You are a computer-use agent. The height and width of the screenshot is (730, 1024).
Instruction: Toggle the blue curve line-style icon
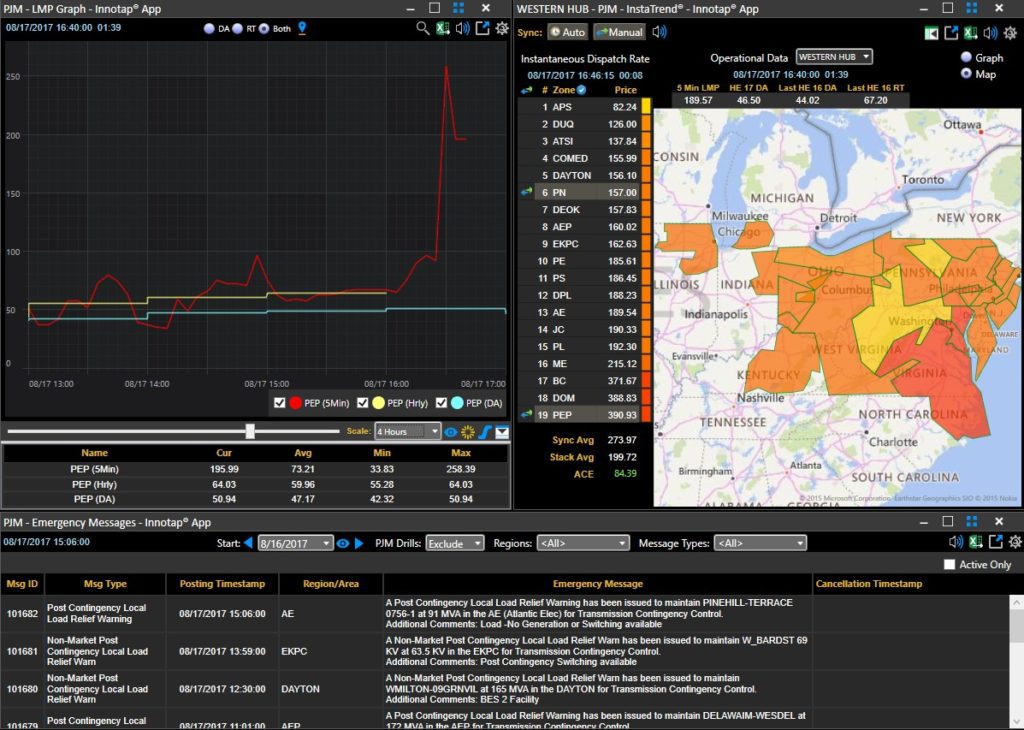485,432
